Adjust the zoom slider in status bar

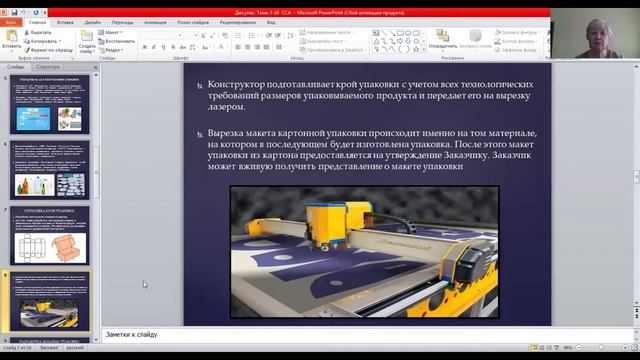click(601, 348)
